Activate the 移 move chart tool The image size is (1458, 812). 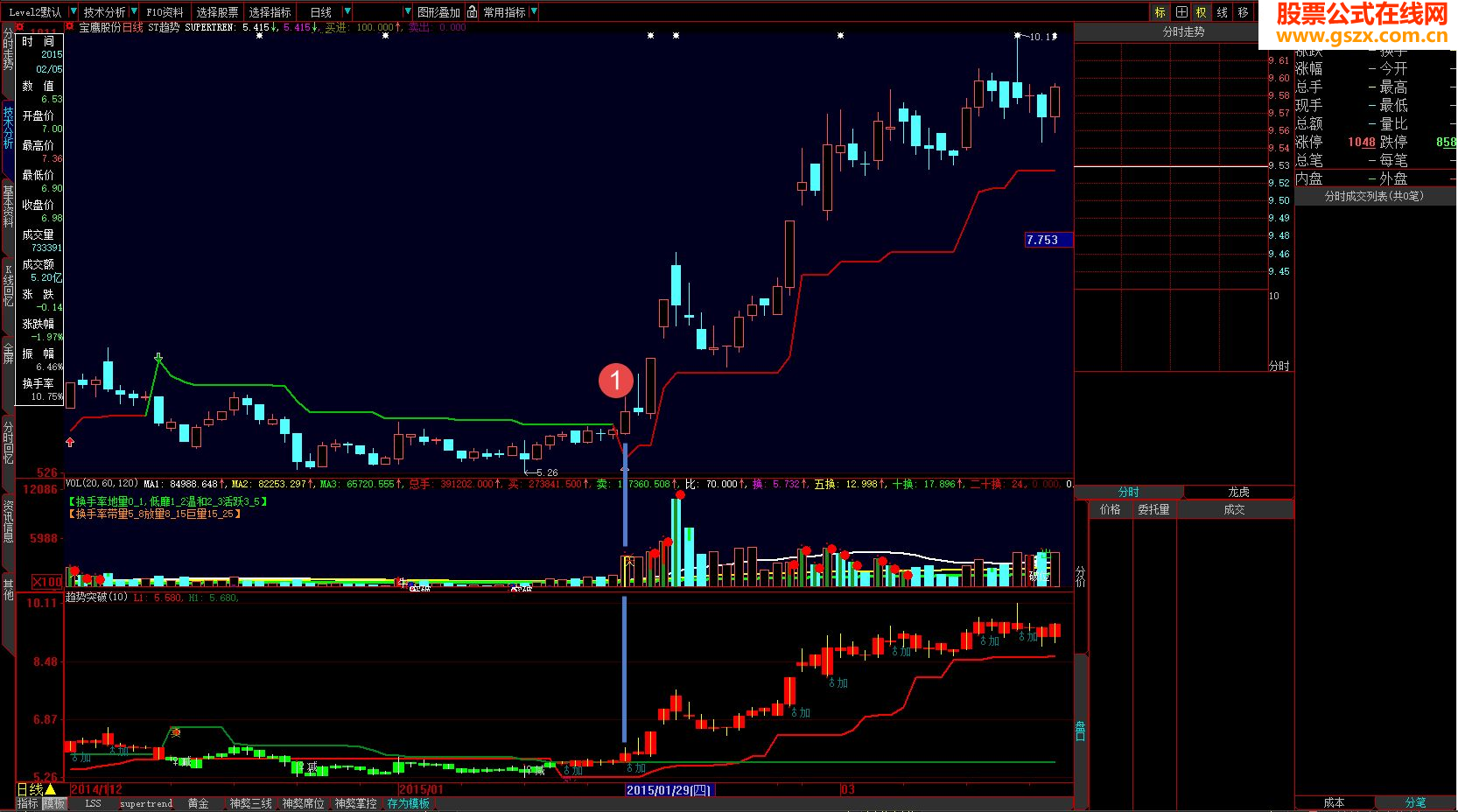(x=1244, y=12)
